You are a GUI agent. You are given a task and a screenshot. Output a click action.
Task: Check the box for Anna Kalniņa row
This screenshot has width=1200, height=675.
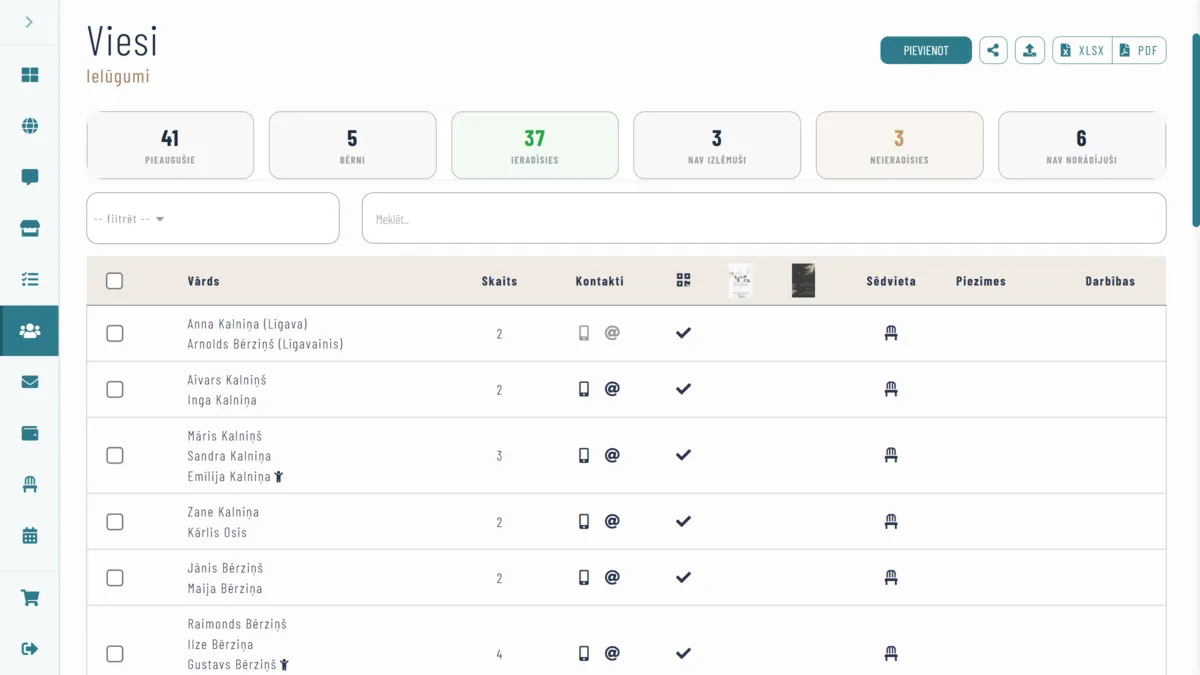(x=115, y=333)
